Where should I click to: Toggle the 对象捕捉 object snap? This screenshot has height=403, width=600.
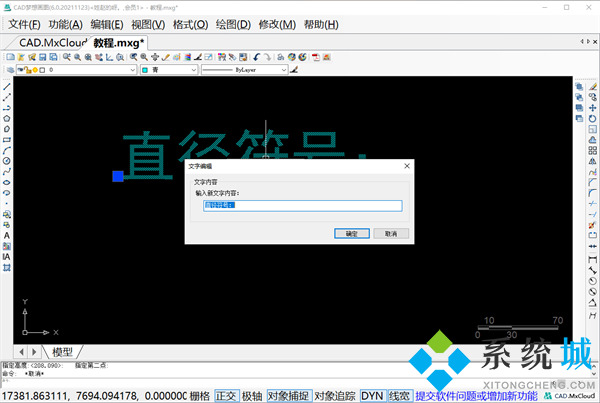(x=290, y=396)
